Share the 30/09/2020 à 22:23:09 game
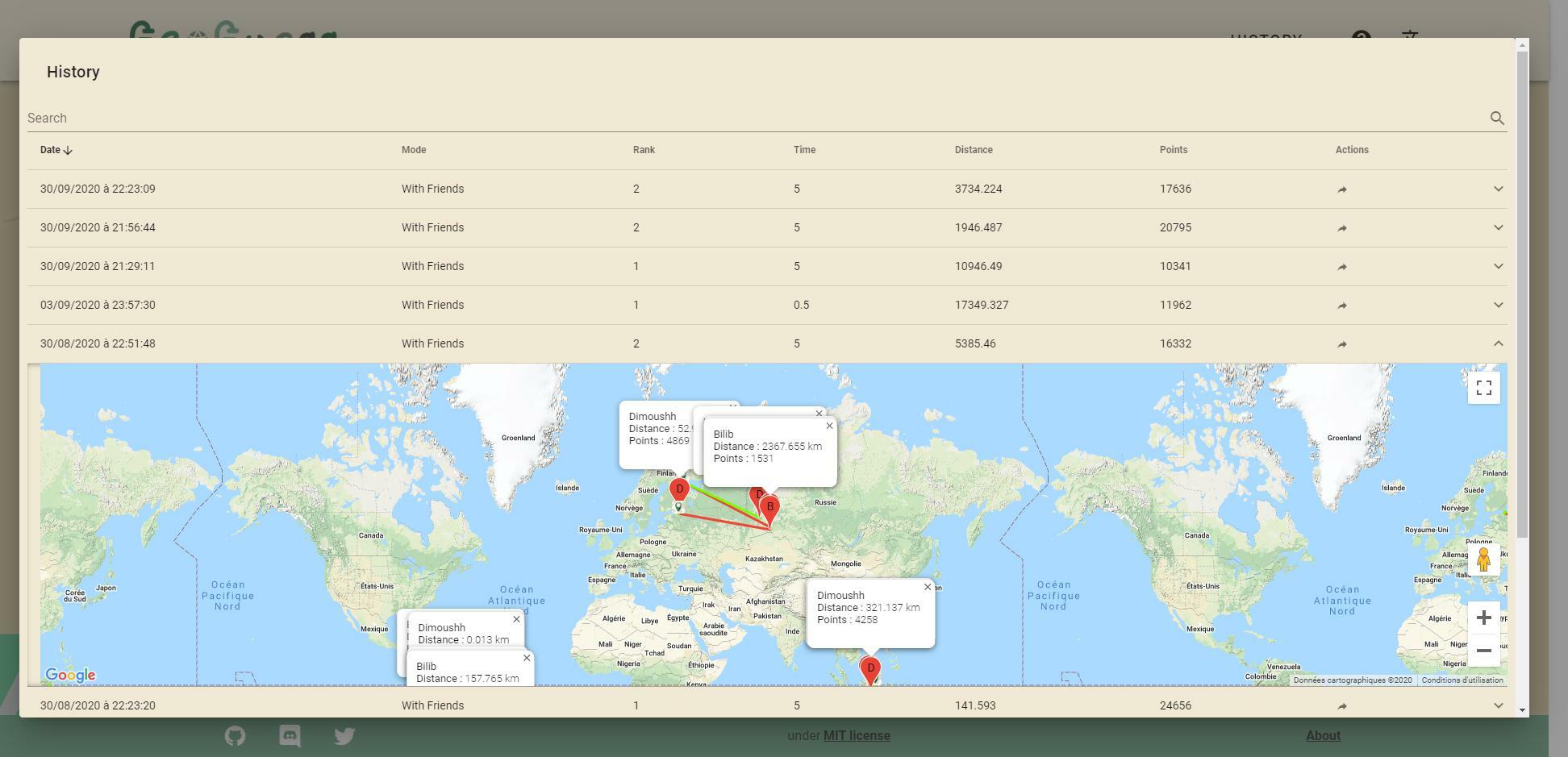This screenshot has width=1568, height=757. point(1342,189)
